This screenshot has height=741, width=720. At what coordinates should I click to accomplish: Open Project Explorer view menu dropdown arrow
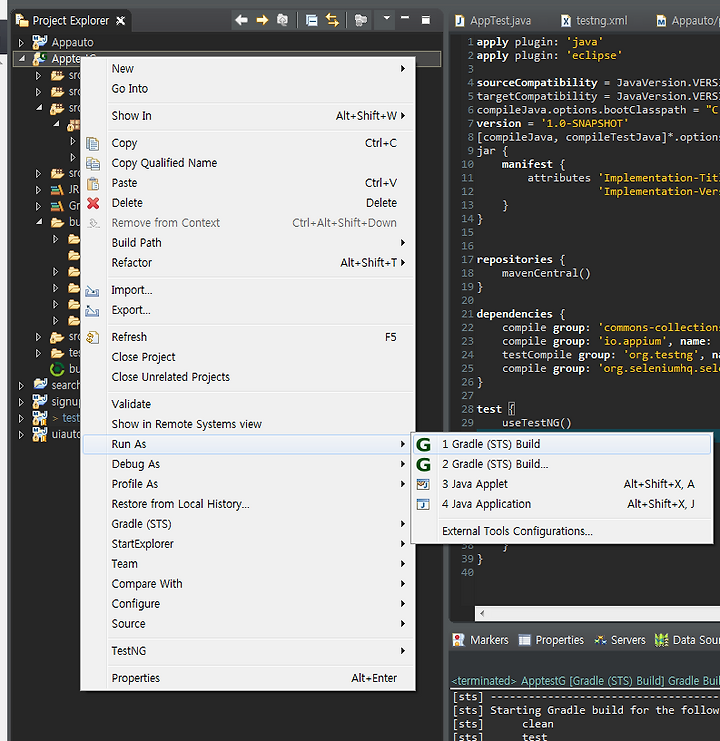(386, 18)
